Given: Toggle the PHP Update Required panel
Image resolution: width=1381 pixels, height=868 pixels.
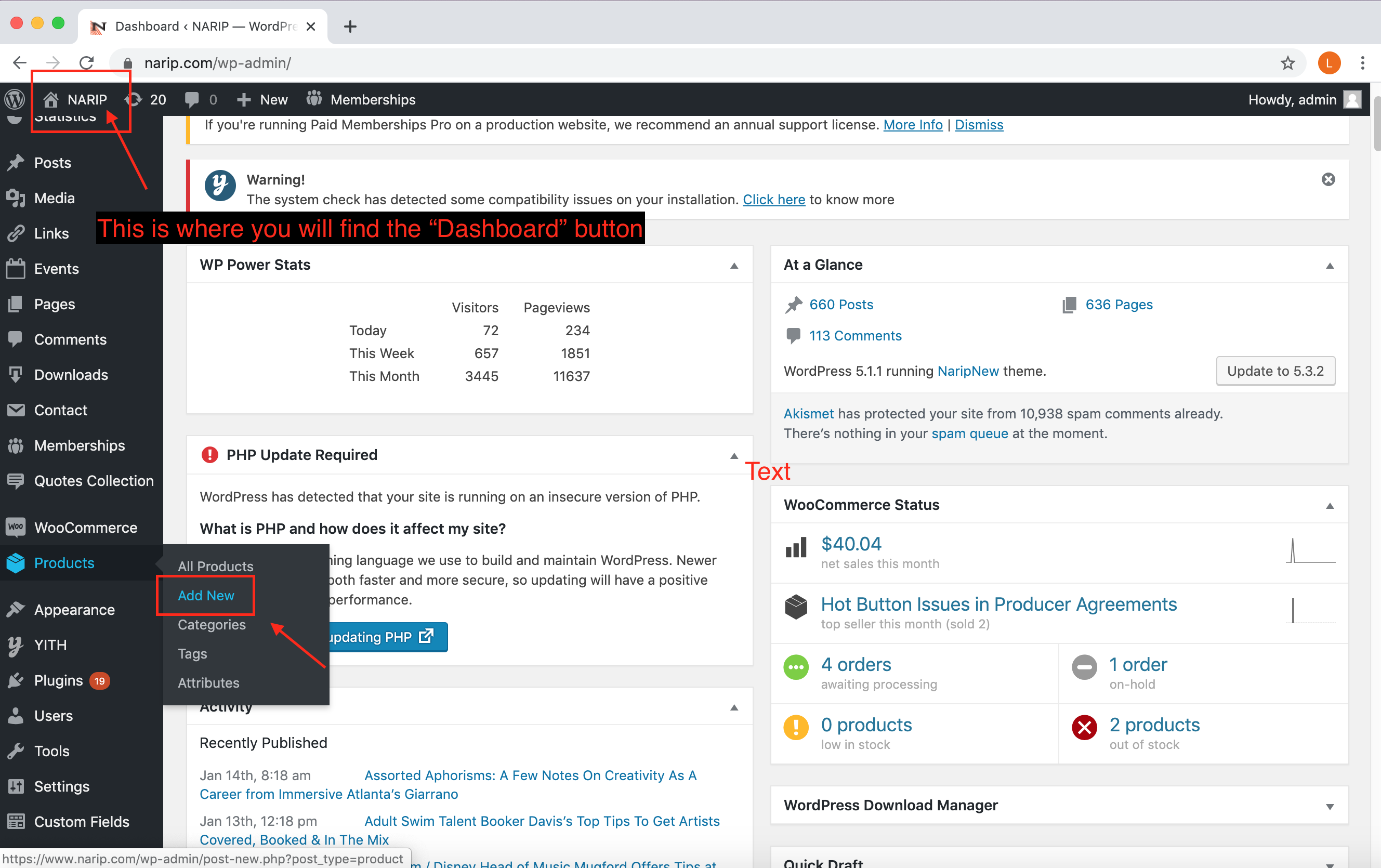Looking at the screenshot, I should (733, 455).
